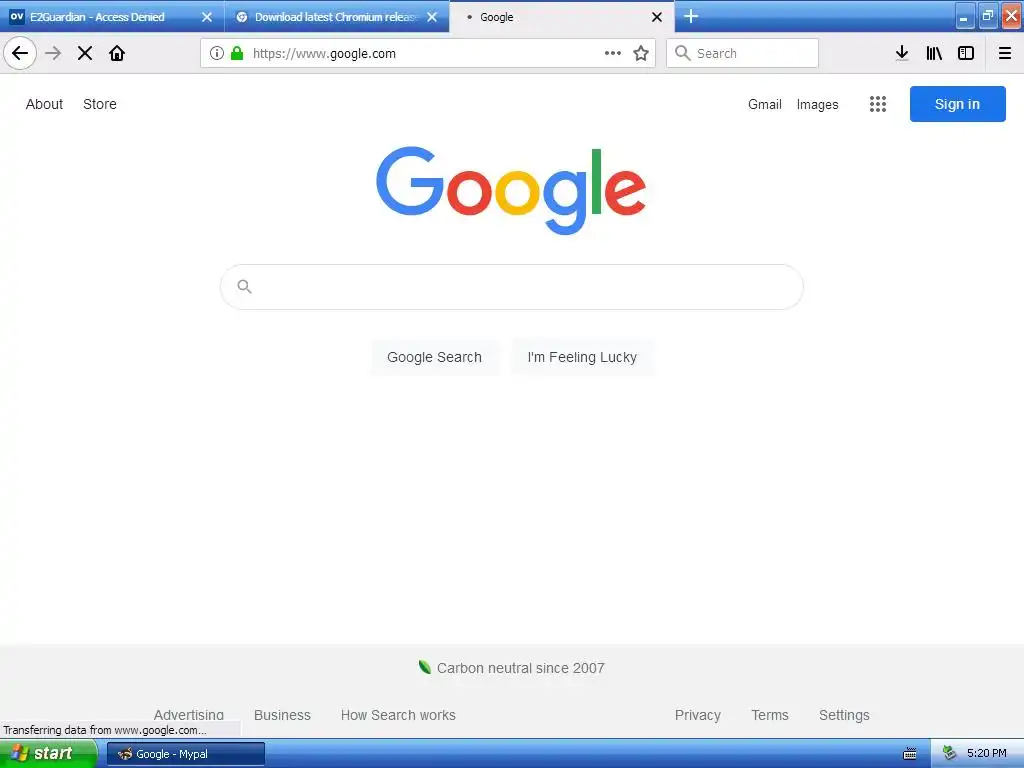Focus the toolbar Search field
This screenshot has width=1024, height=768.
(x=743, y=53)
